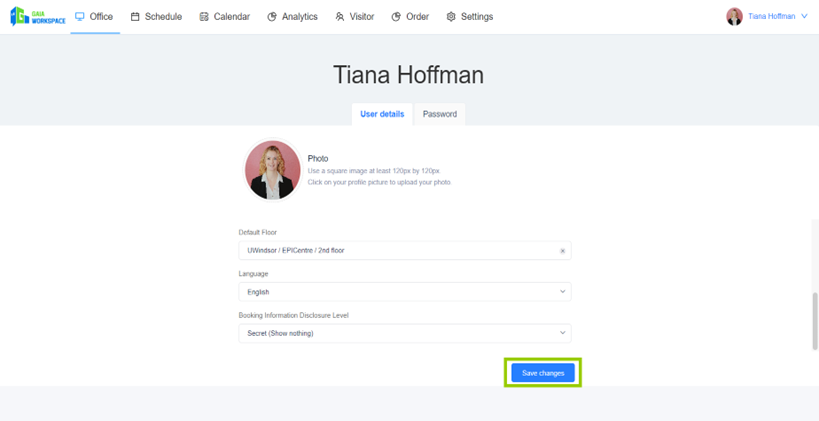Switch to the Password tab

point(440,114)
